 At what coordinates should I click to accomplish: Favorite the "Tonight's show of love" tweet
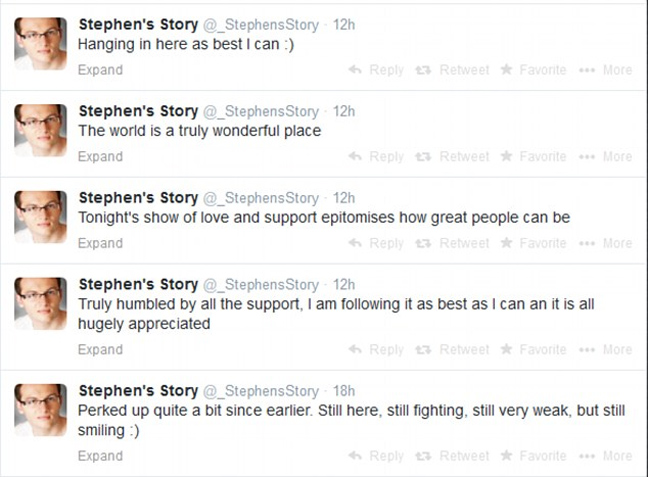(533, 243)
